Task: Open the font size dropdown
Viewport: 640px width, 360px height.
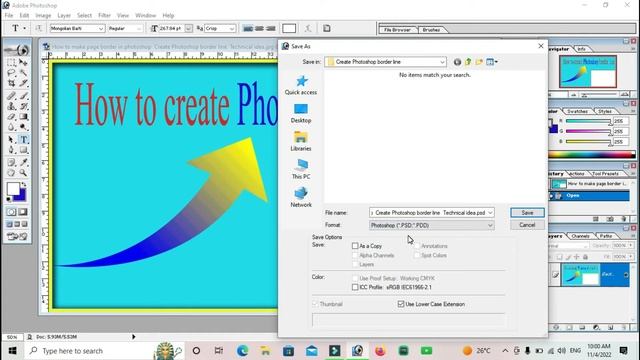Action: point(188,29)
